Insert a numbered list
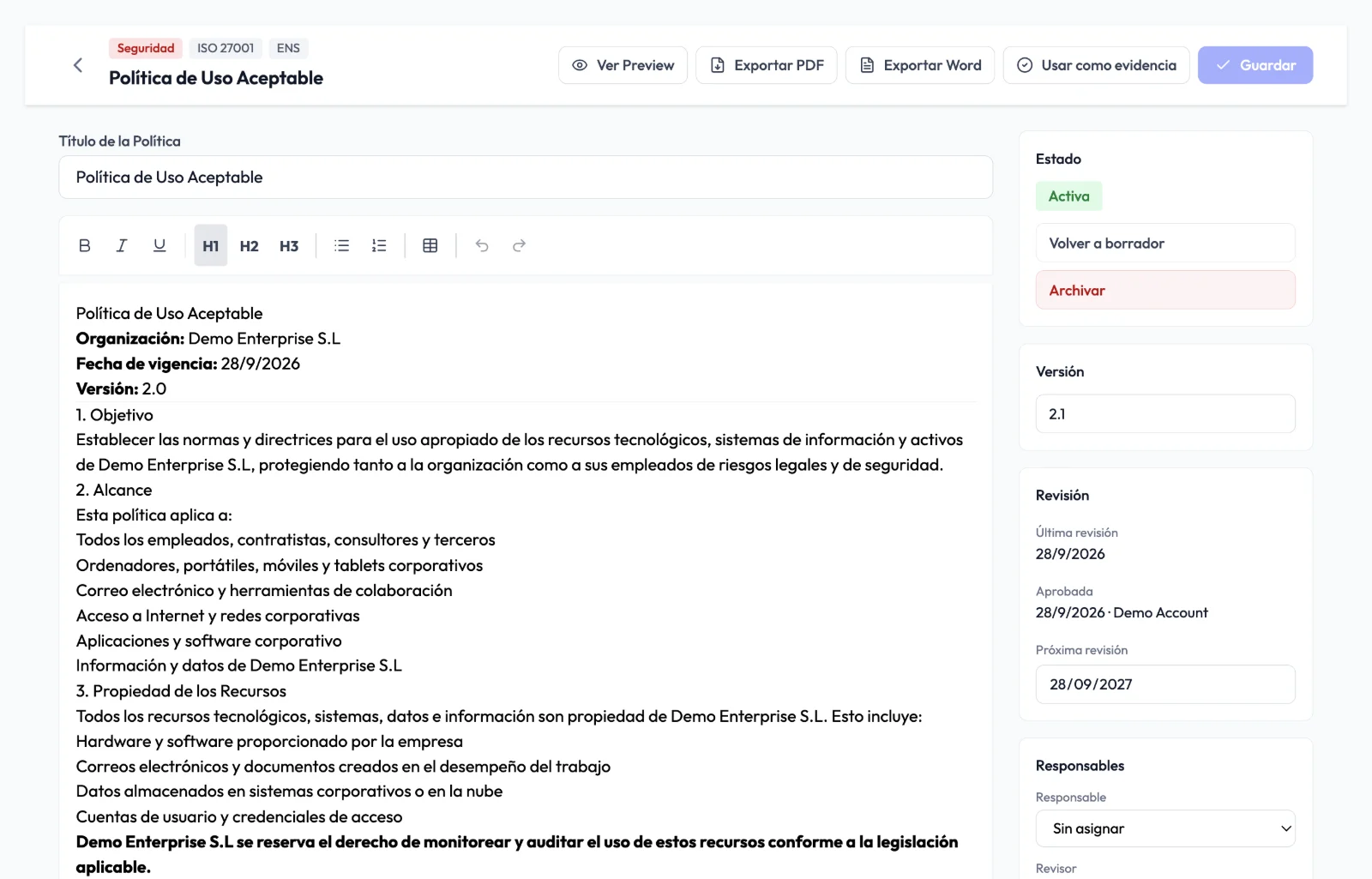Image resolution: width=1372 pixels, height=879 pixels. coord(379,245)
